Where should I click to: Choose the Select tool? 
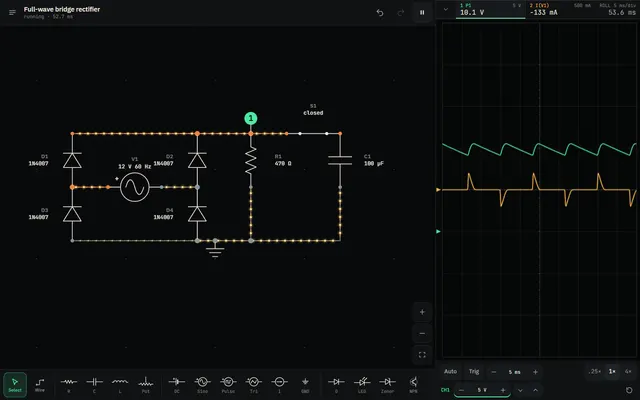[15, 384]
